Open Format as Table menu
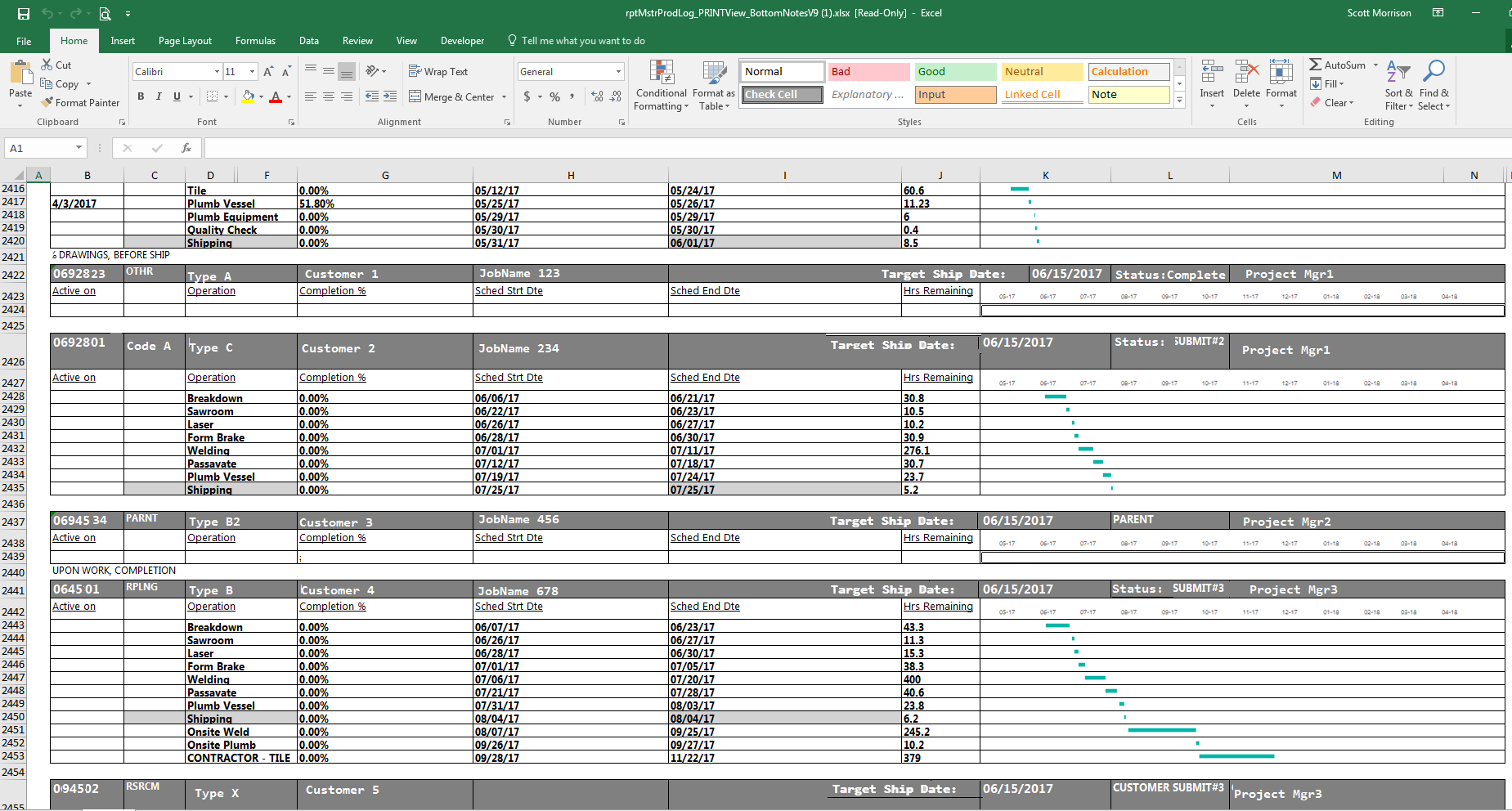The image size is (1512, 811). pos(714,85)
